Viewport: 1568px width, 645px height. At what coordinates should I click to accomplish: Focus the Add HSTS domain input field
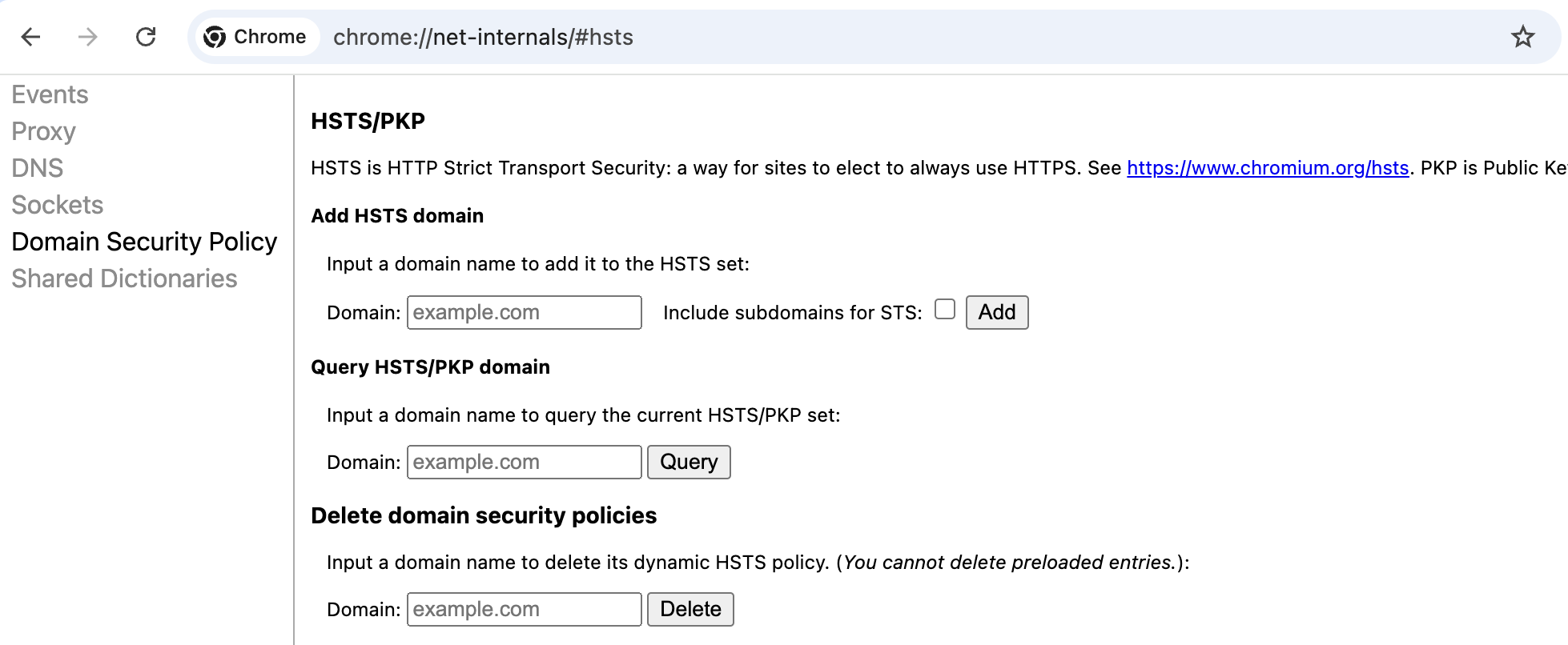click(x=525, y=312)
